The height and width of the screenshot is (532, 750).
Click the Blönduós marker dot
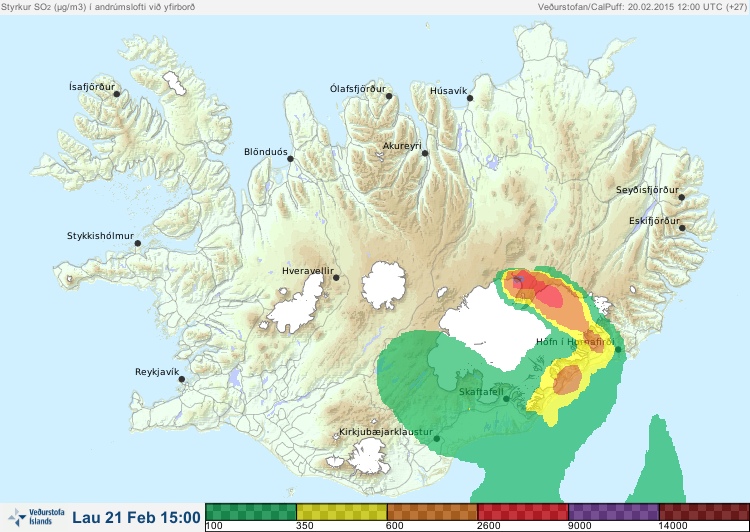(x=290, y=158)
